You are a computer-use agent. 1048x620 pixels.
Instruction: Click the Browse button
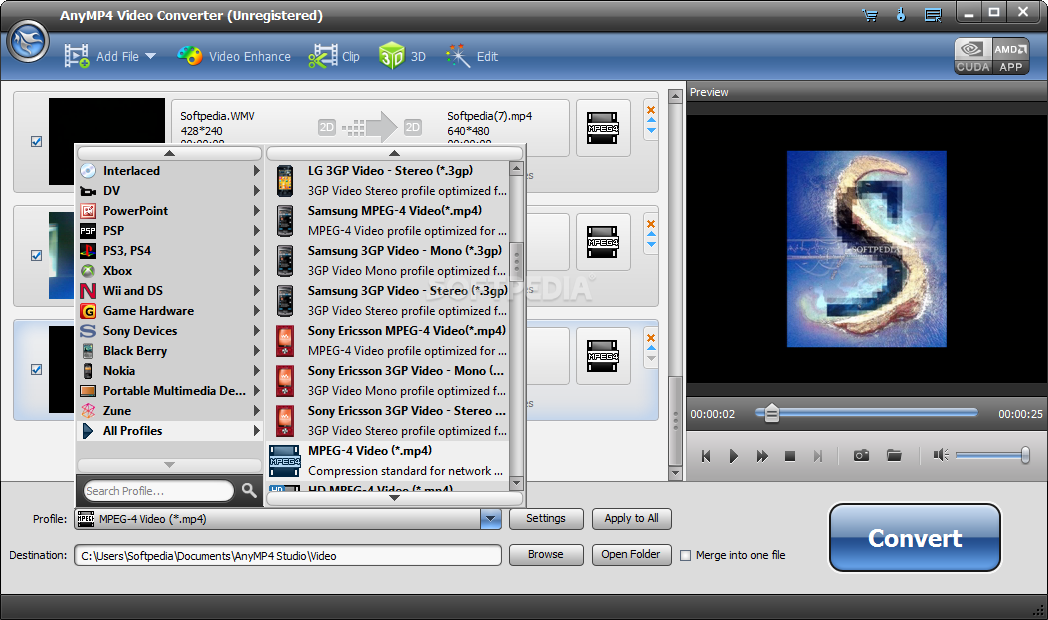coord(546,555)
